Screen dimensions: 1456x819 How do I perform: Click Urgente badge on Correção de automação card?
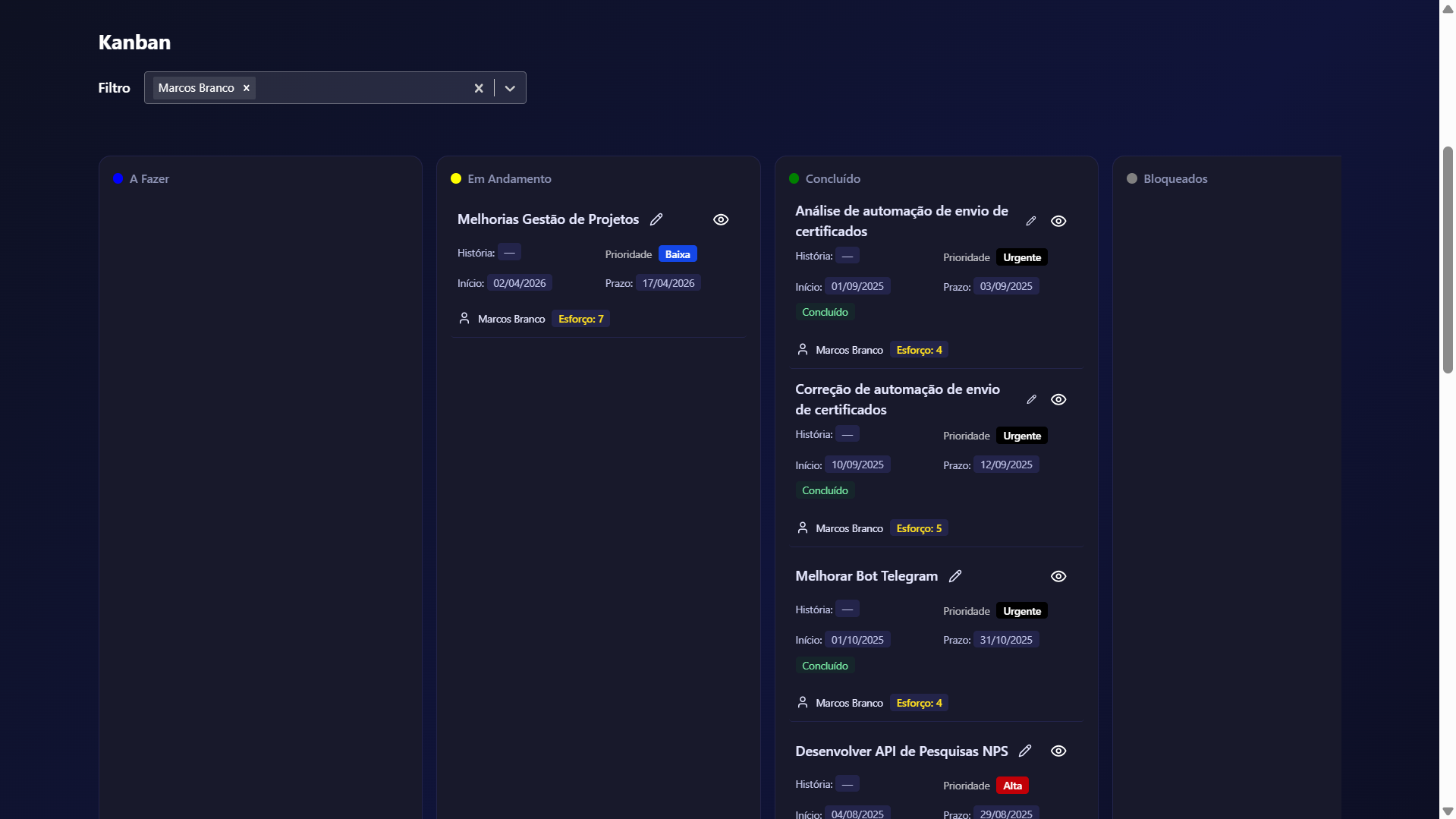tap(1022, 436)
